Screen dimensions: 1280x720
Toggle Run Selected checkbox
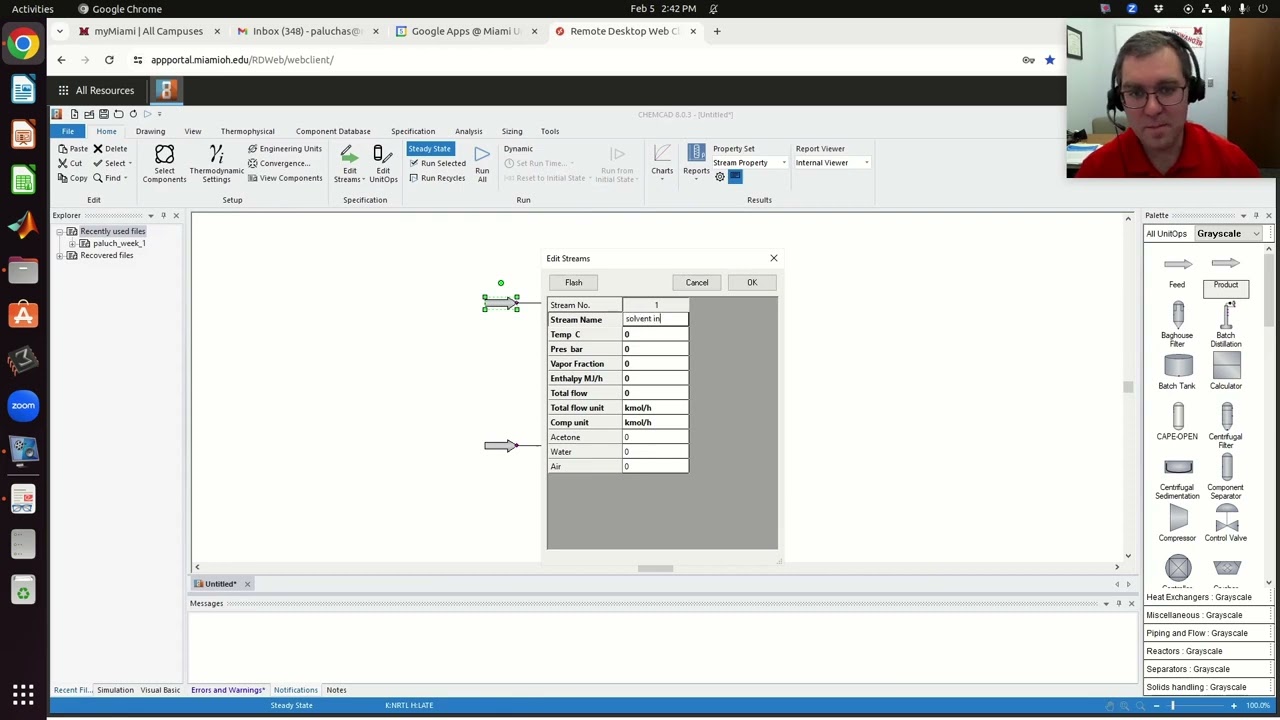[x=437, y=163]
